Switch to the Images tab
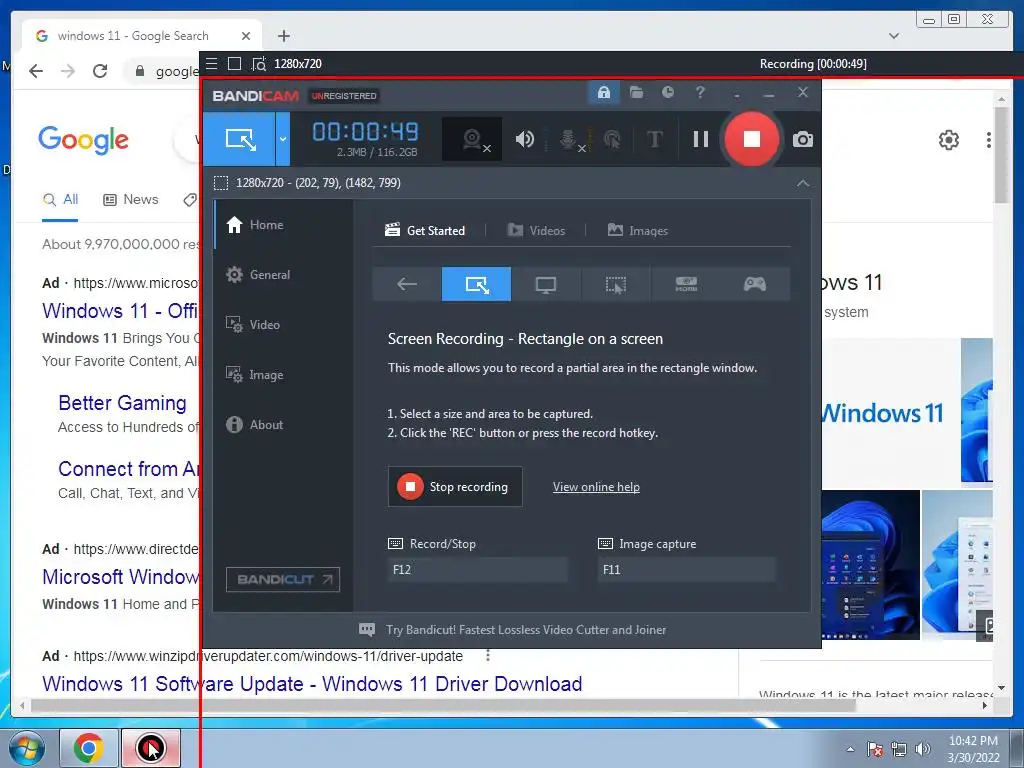Screen dimensions: 1024x768 point(637,231)
